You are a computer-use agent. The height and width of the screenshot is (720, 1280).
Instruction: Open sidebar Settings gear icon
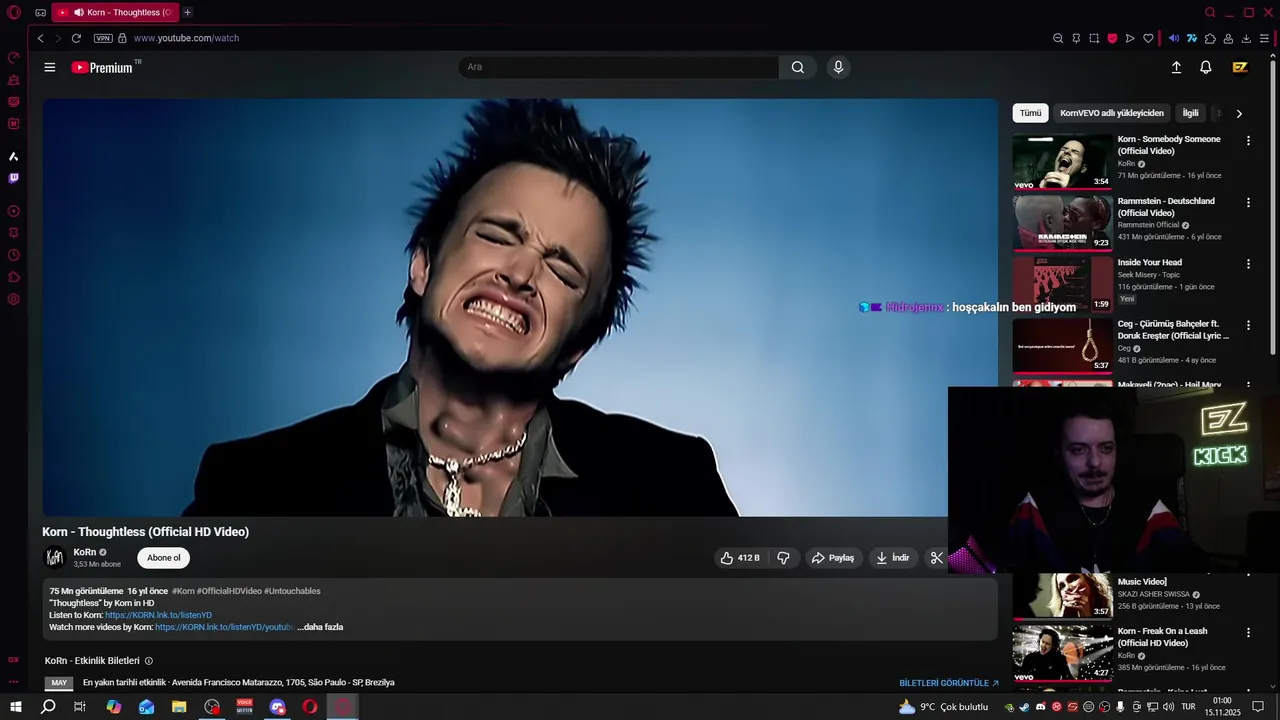[14, 299]
